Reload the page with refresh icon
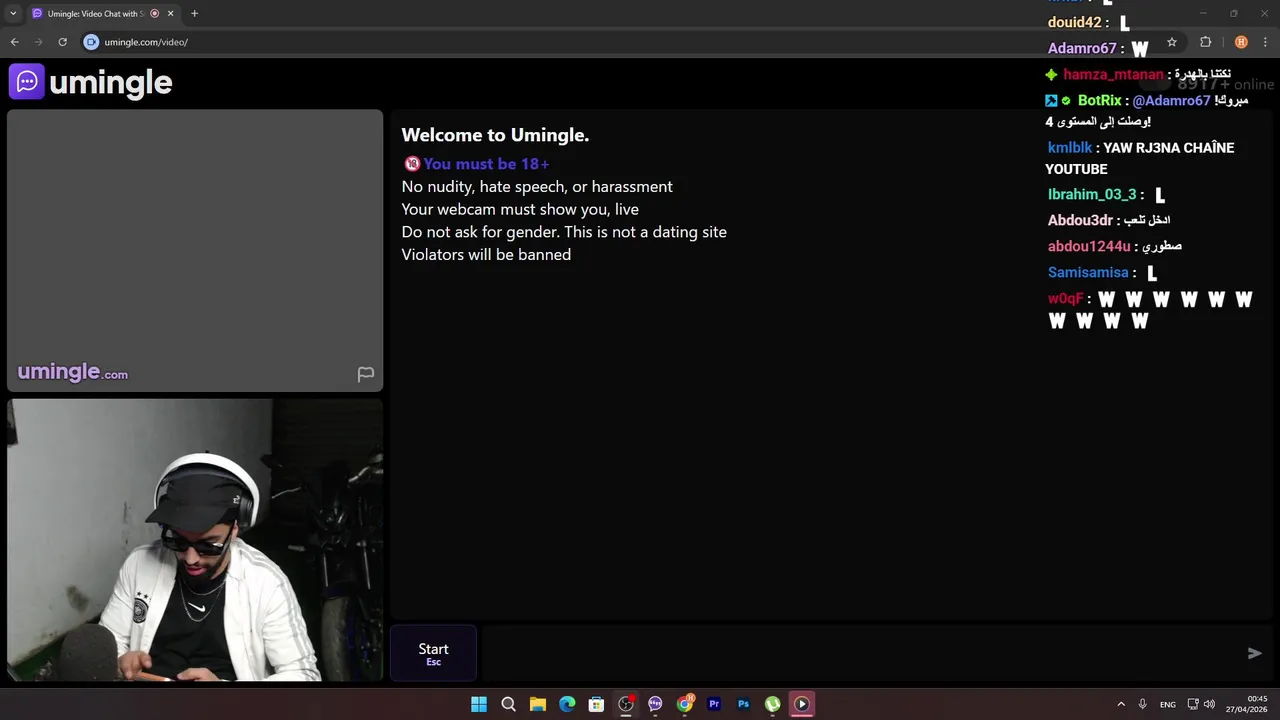The width and height of the screenshot is (1280, 720). click(62, 42)
